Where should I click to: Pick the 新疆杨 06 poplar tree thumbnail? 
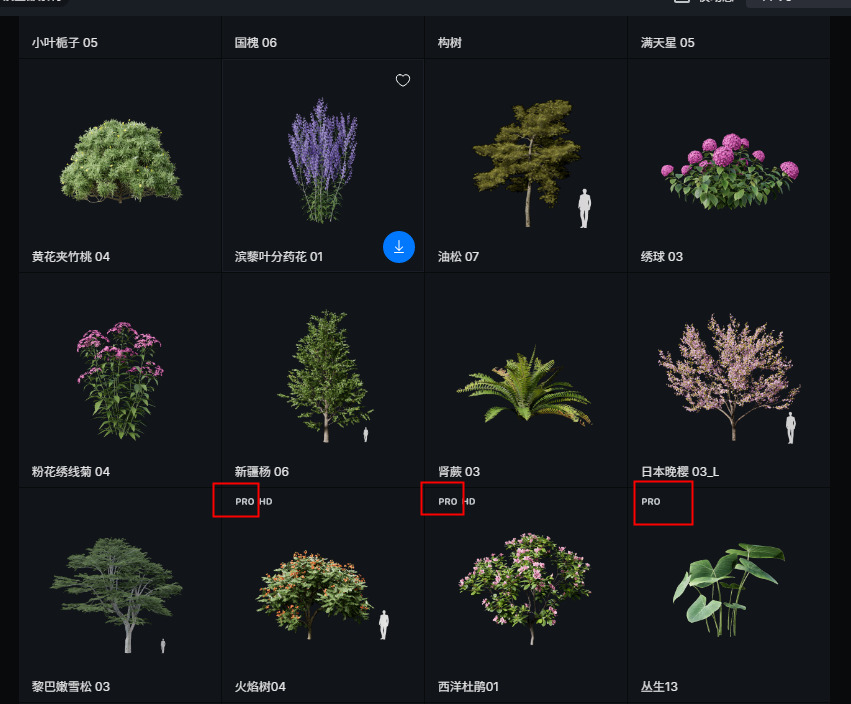click(x=322, y=376)
